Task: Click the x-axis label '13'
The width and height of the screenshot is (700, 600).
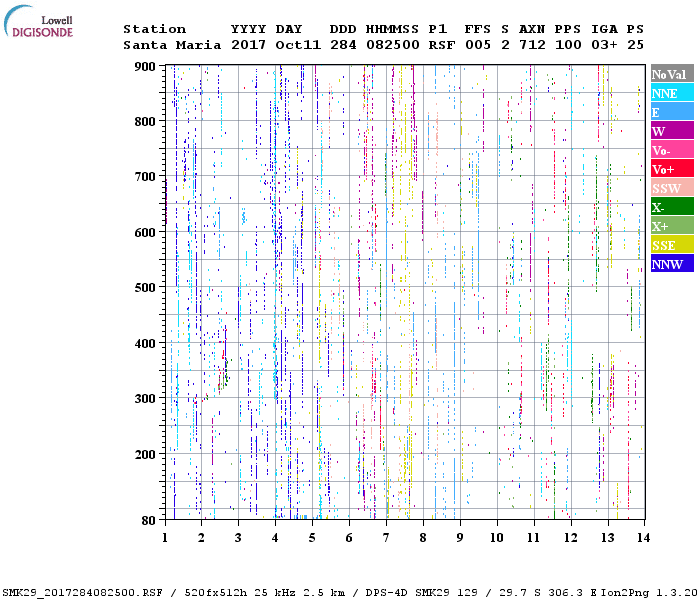Action: click(608, 538)
